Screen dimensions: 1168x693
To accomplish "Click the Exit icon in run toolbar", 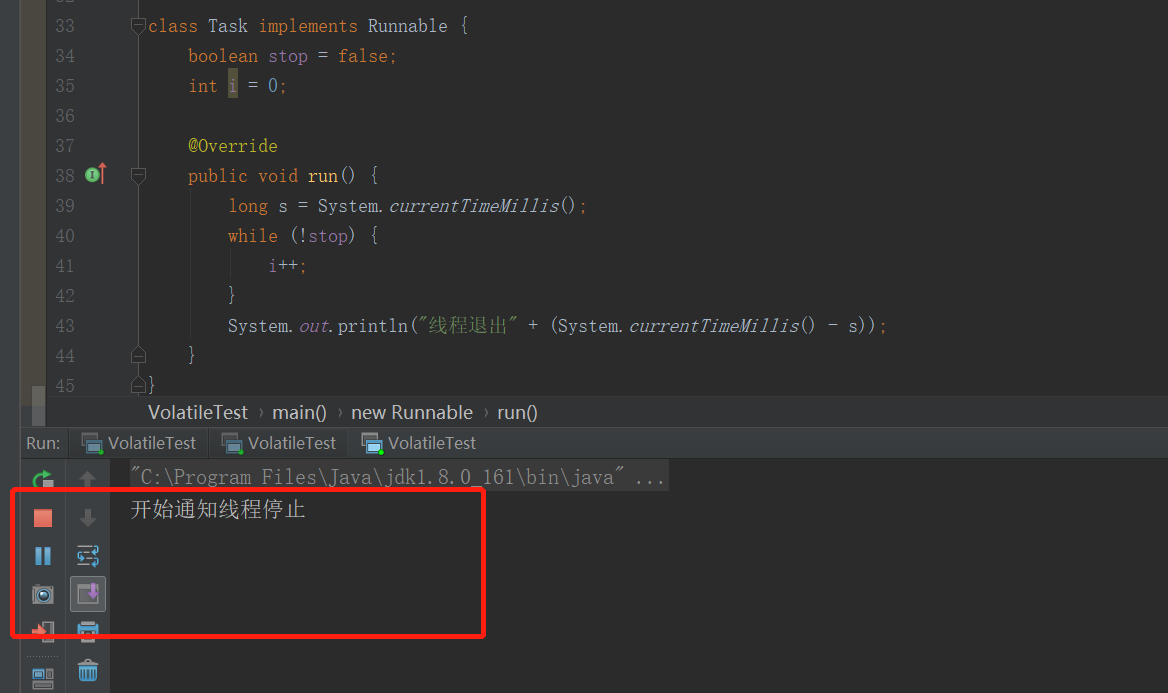I will click(43, 632).
